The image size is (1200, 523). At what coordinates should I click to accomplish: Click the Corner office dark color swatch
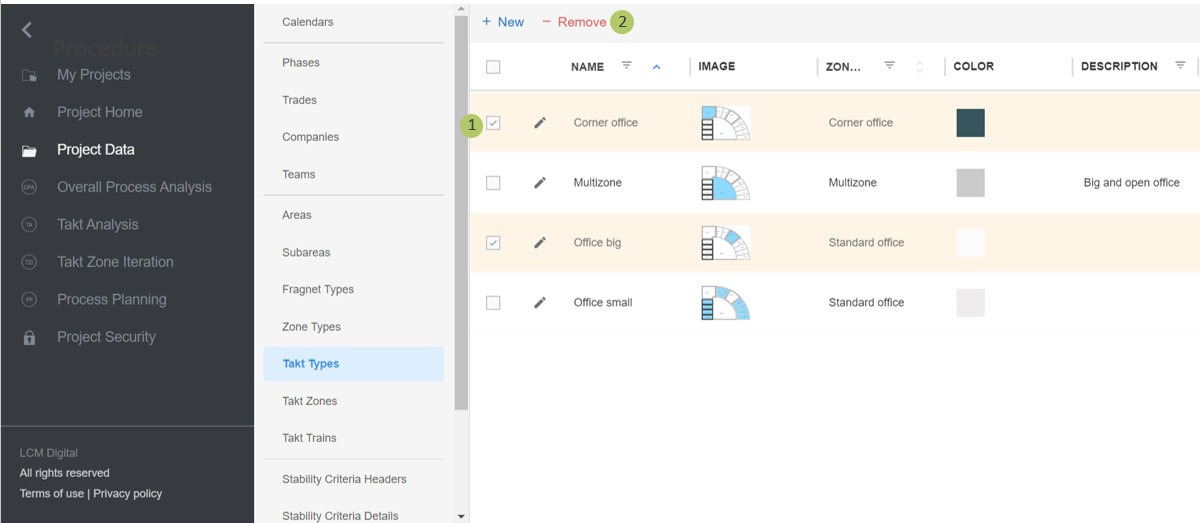pos(970,123)
